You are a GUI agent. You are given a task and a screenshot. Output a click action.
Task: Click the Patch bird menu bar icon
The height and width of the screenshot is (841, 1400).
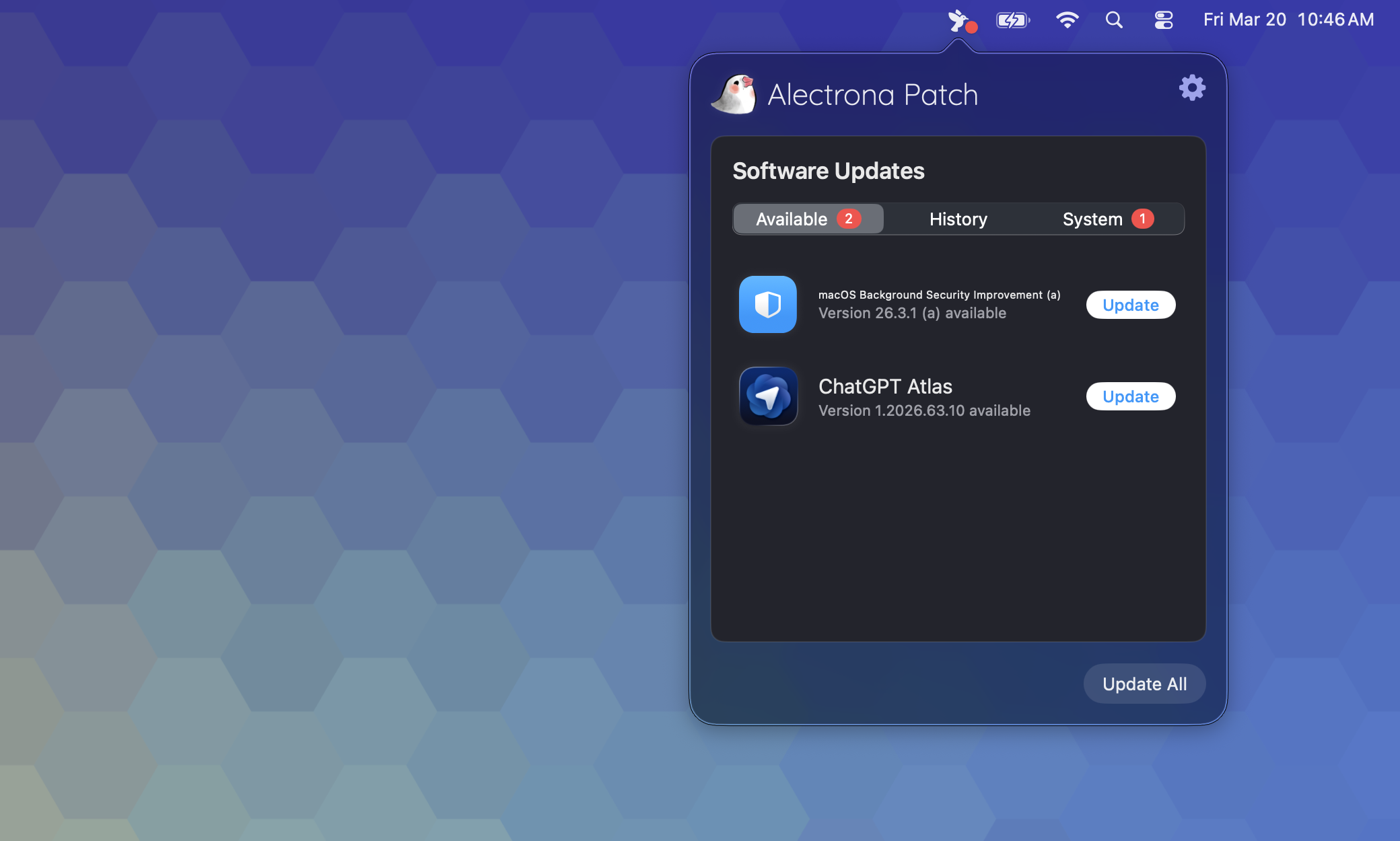(959, 20)
